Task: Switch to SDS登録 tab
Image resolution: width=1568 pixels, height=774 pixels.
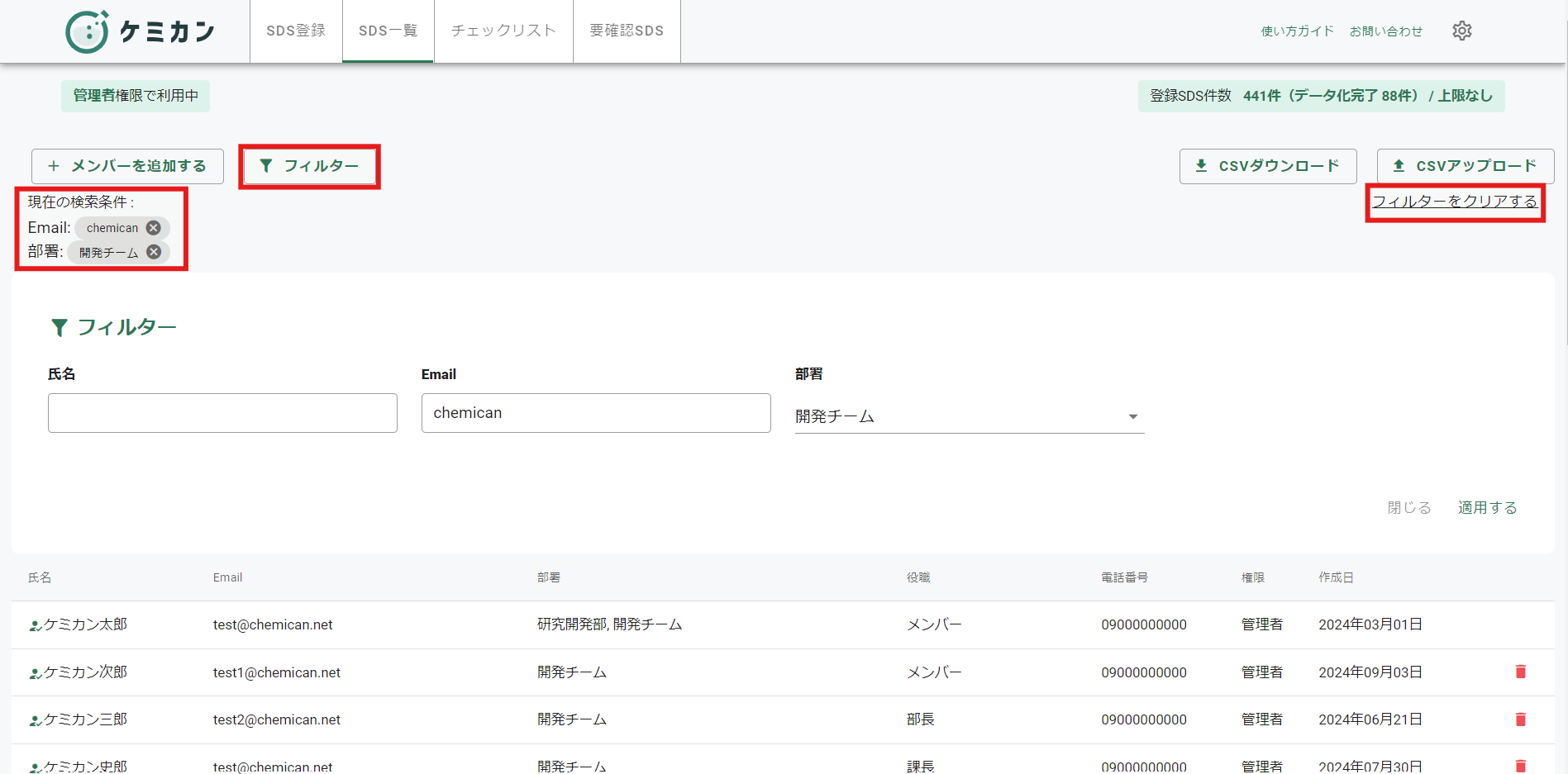Action: [x=296, y=31]
